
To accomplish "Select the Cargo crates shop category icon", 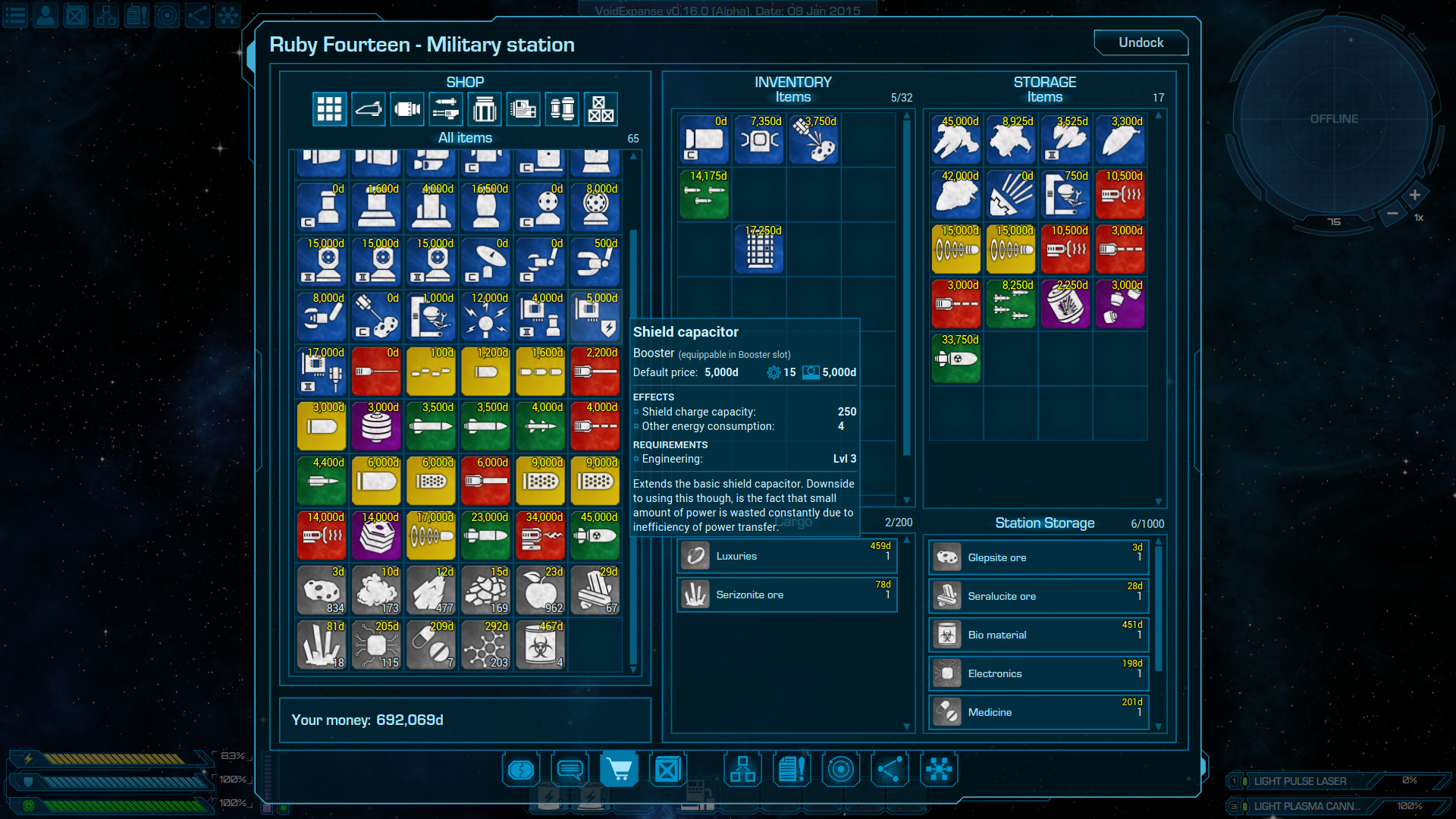I will [600, 109].
